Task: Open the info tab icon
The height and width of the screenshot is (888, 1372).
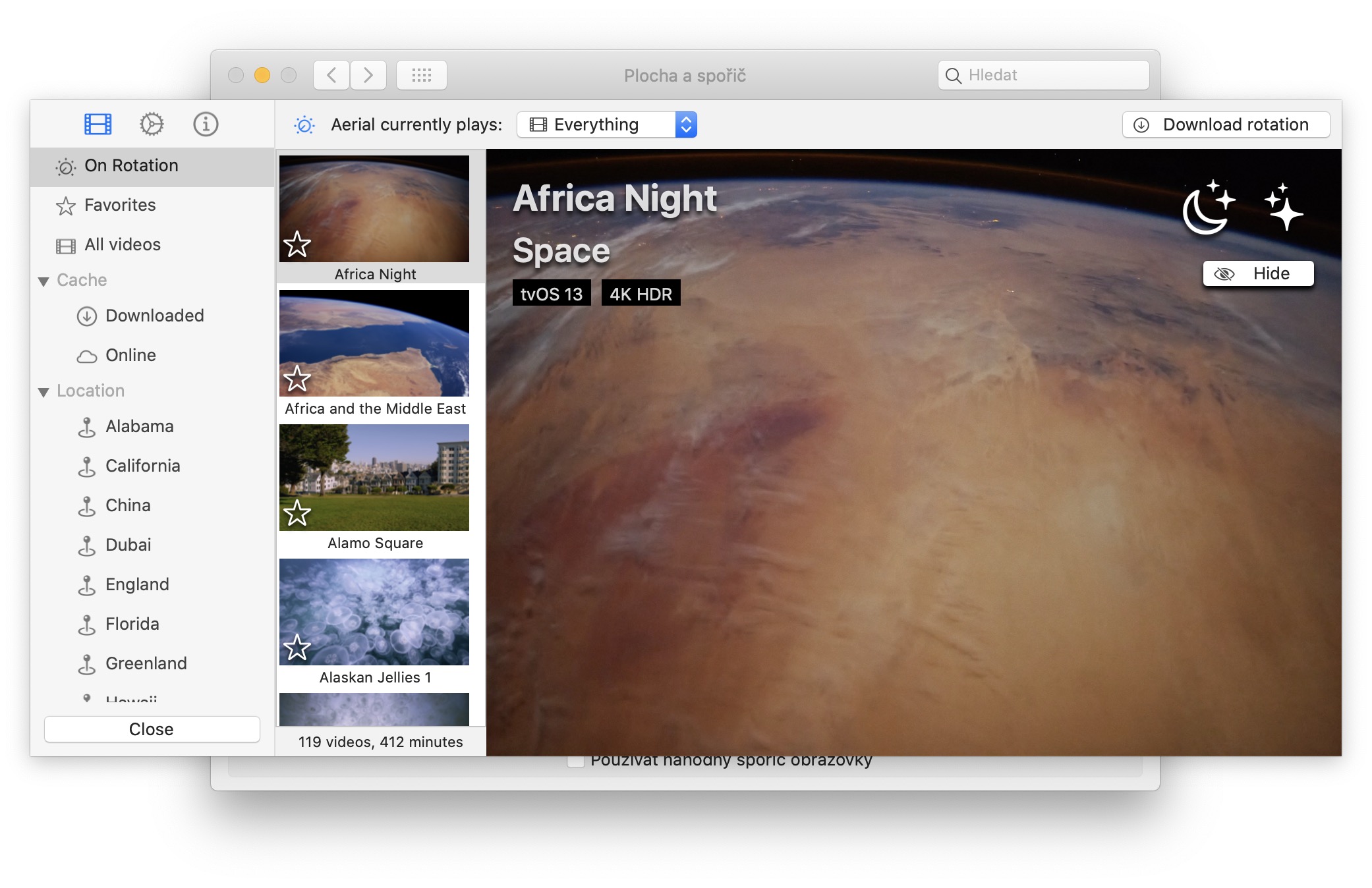Action: (x=206, y=124)
